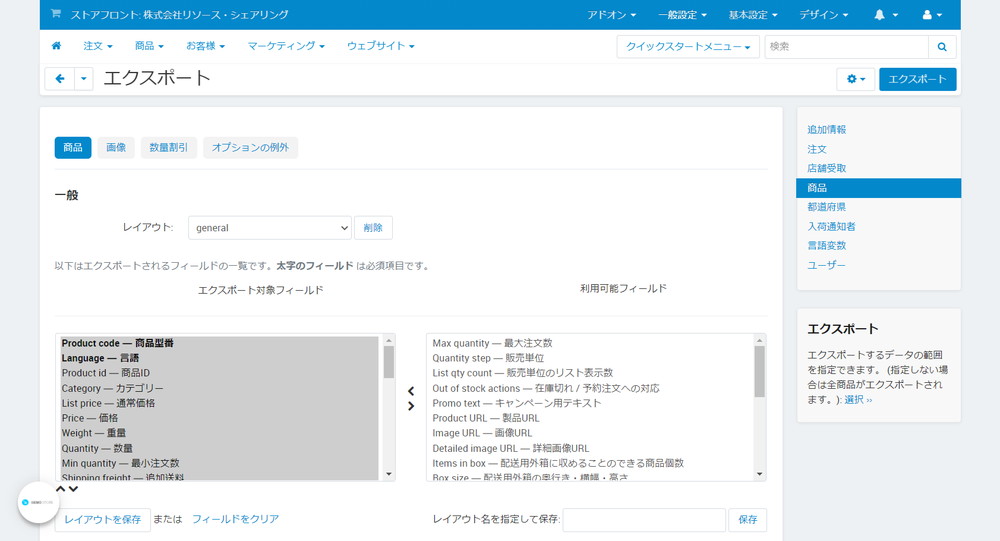1000x541 pixels.
Task: Select 商品 in the sidebar
Action: (878, 188)
